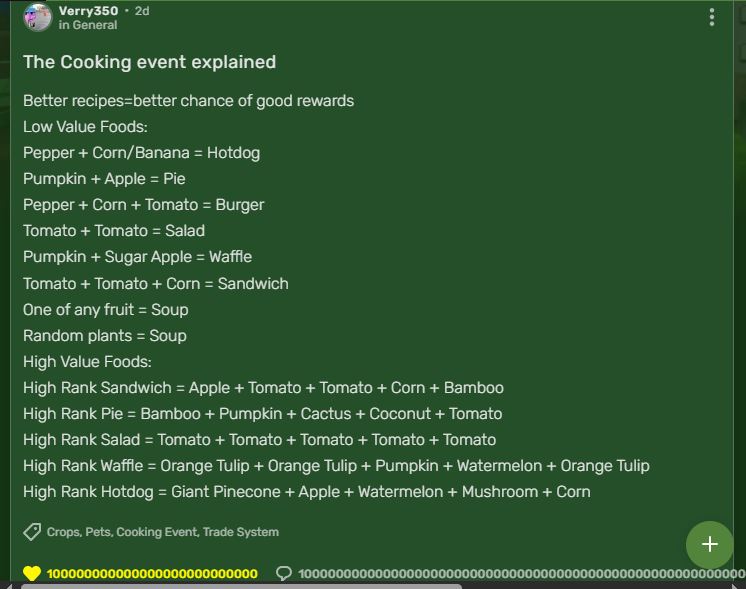Open Verry350's username profile link
Screen dimensions: 746x589
(88, 11)
